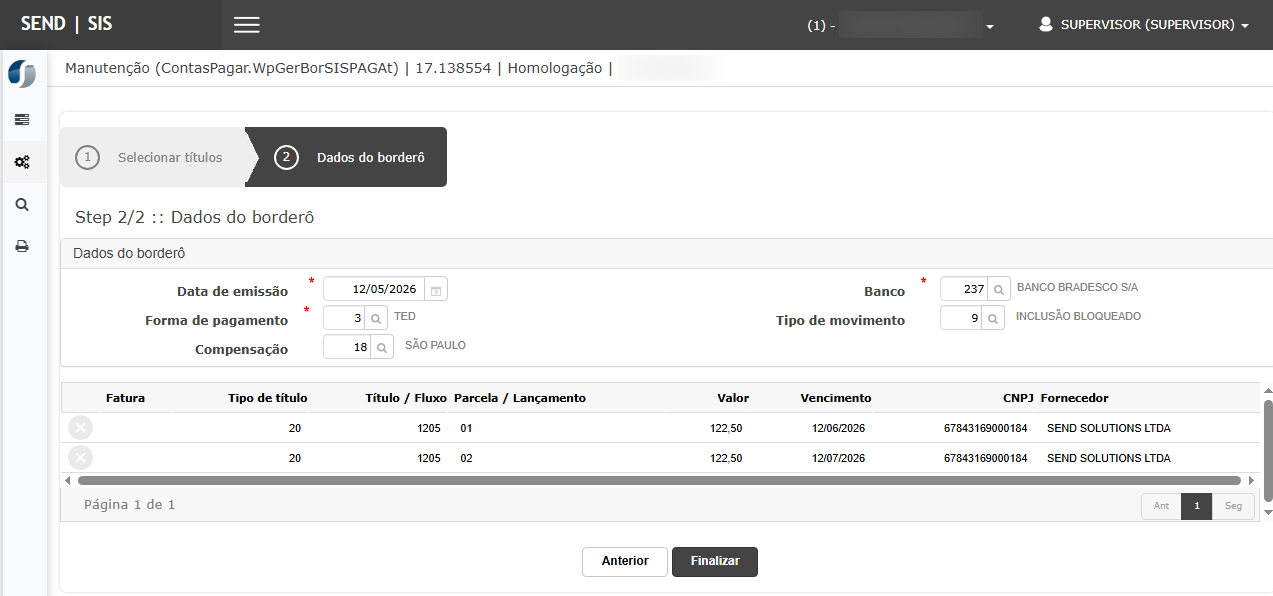Click the Seg pagination button
Image resolution: width=1273 pixels, height=596 pixels.
(1233, 506)
